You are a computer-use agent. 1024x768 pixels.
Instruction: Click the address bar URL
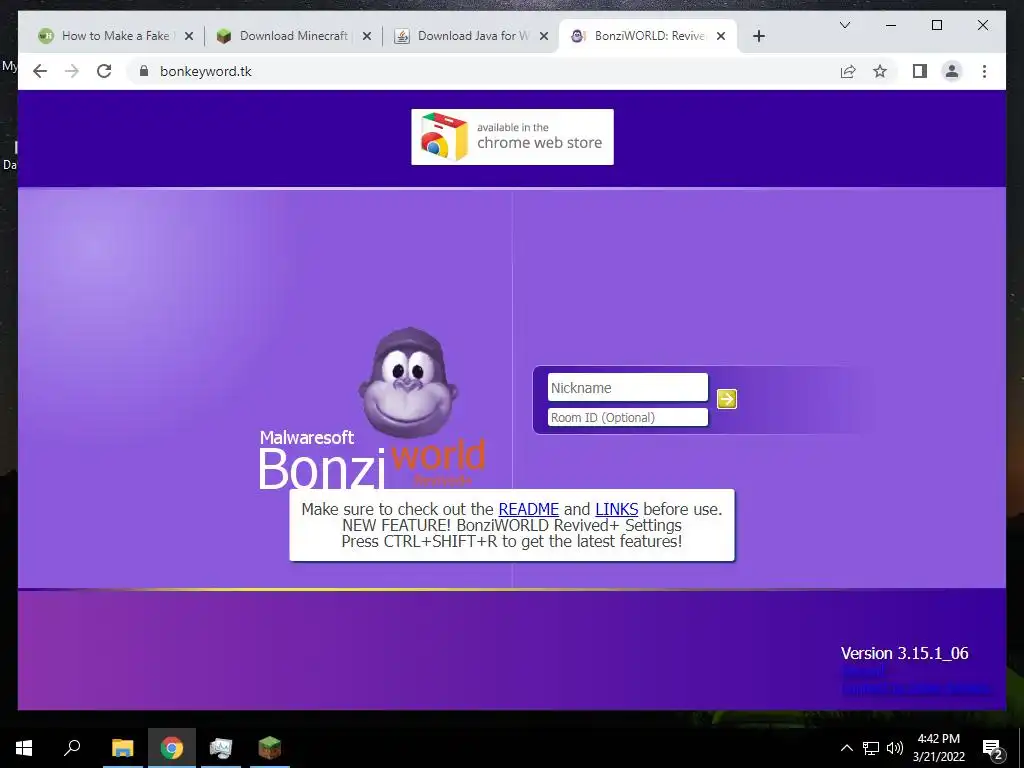[x=206, y=71]
